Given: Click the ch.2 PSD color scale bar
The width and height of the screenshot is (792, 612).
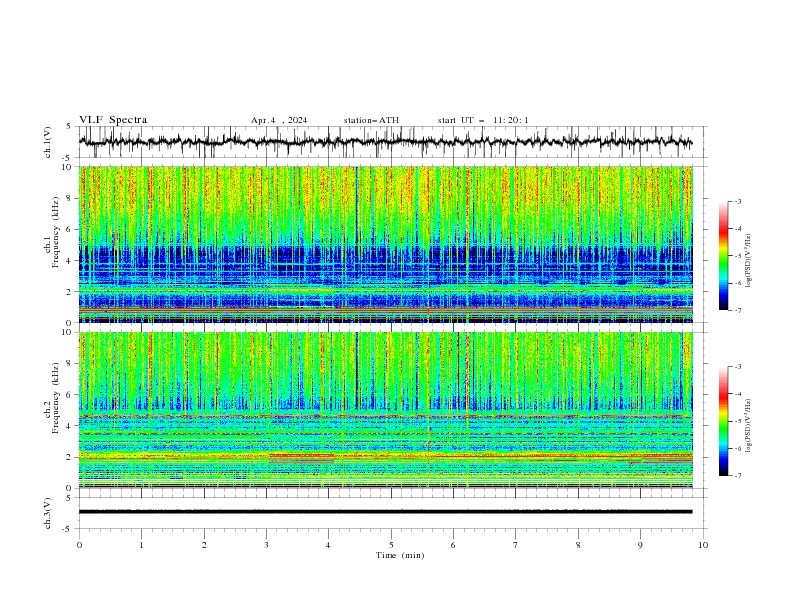Looking at the screenshot, I should tap(724, 421).
